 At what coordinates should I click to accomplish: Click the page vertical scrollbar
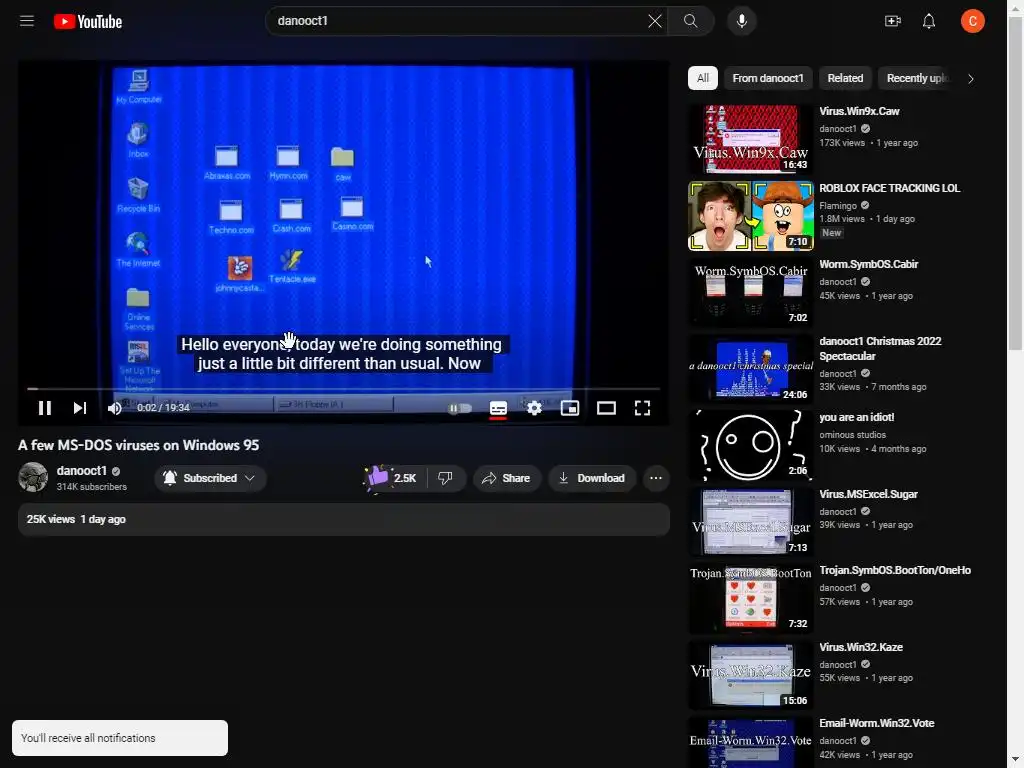1015,183
